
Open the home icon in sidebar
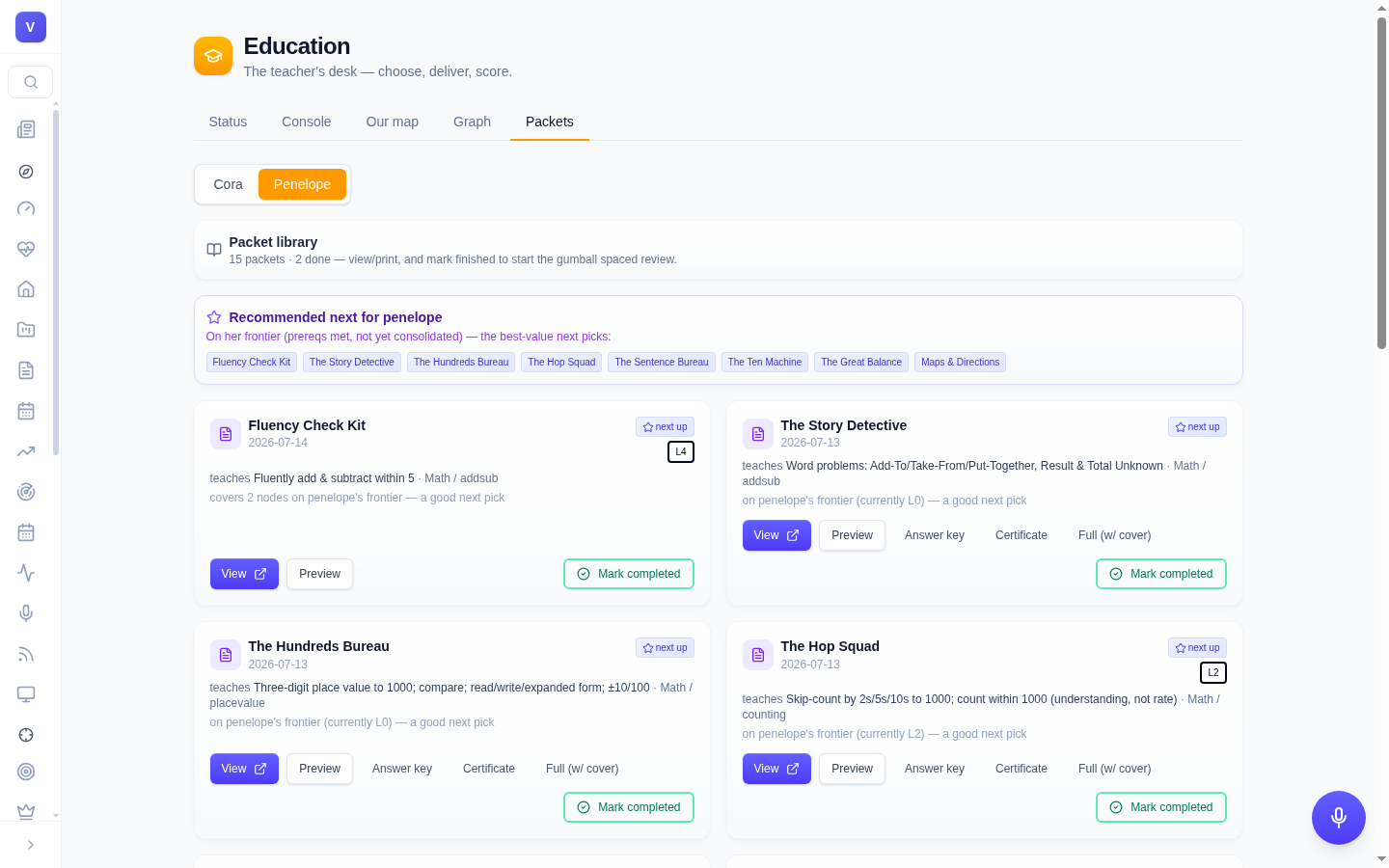(26, 289)
